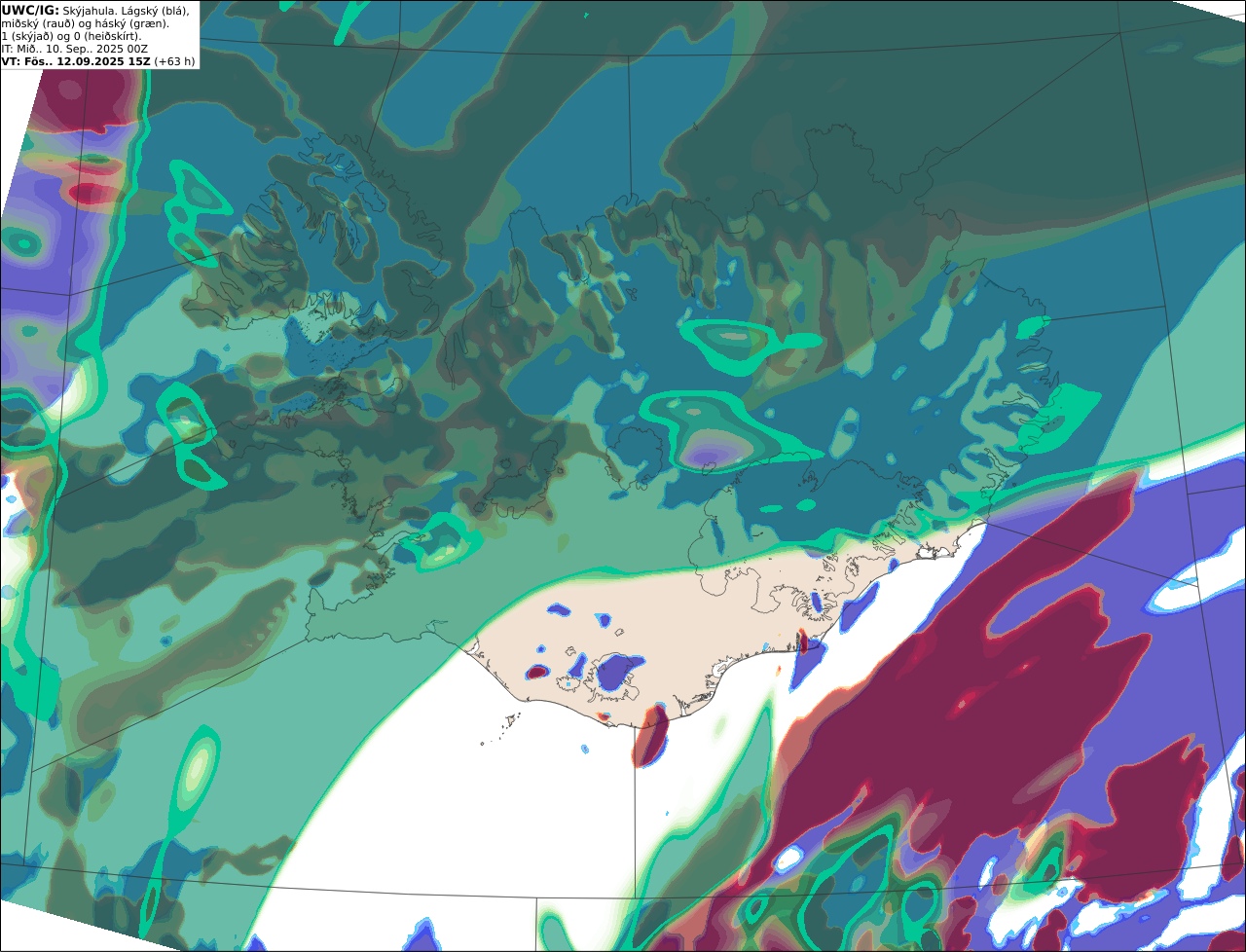The width and height of the screenshot is (1246, 952).
Task: Click the legend text "Skýjahula. Lágský (blá),"
Action: (127, 11)
